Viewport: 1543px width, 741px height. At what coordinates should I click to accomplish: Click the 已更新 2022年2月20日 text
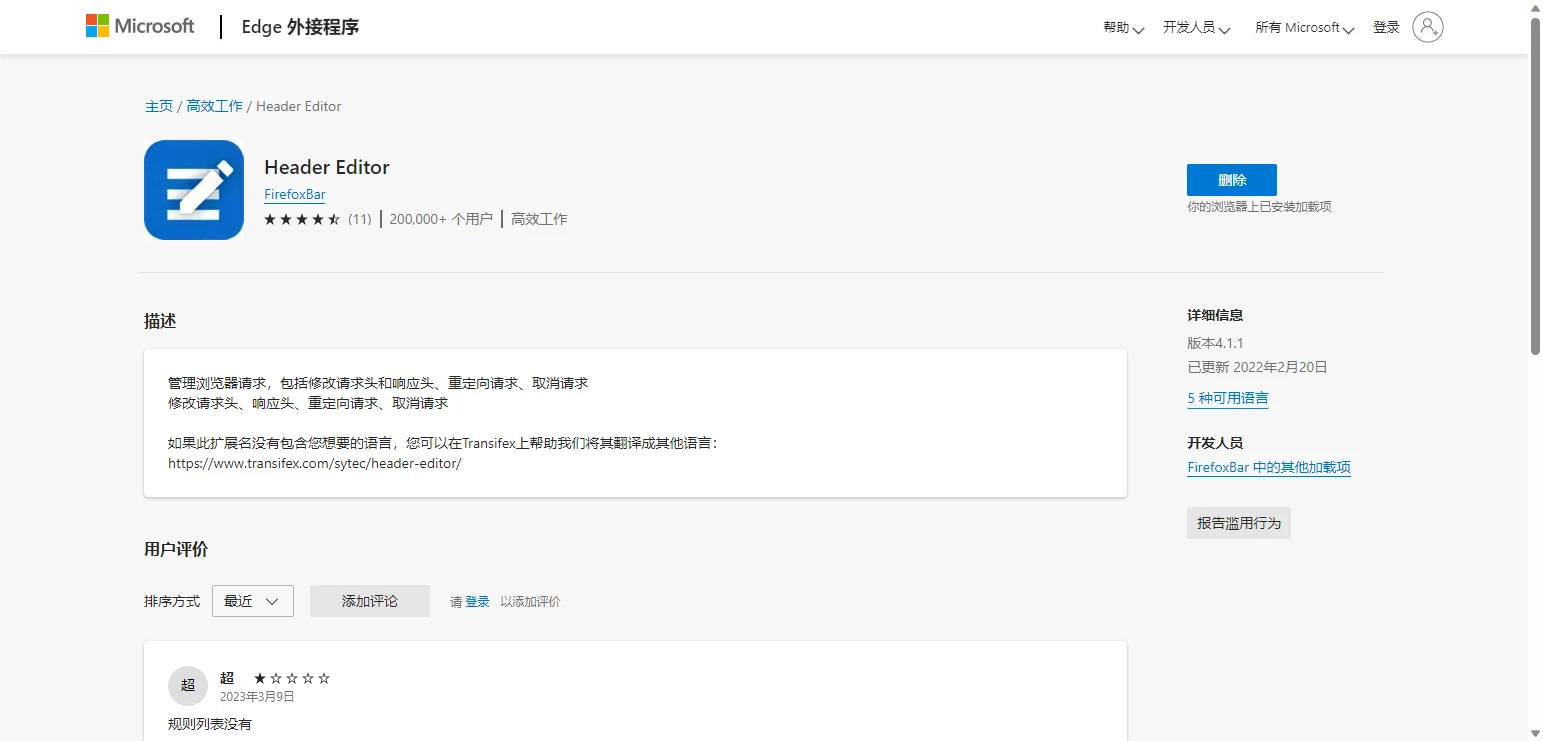(x=1257, y=367)
